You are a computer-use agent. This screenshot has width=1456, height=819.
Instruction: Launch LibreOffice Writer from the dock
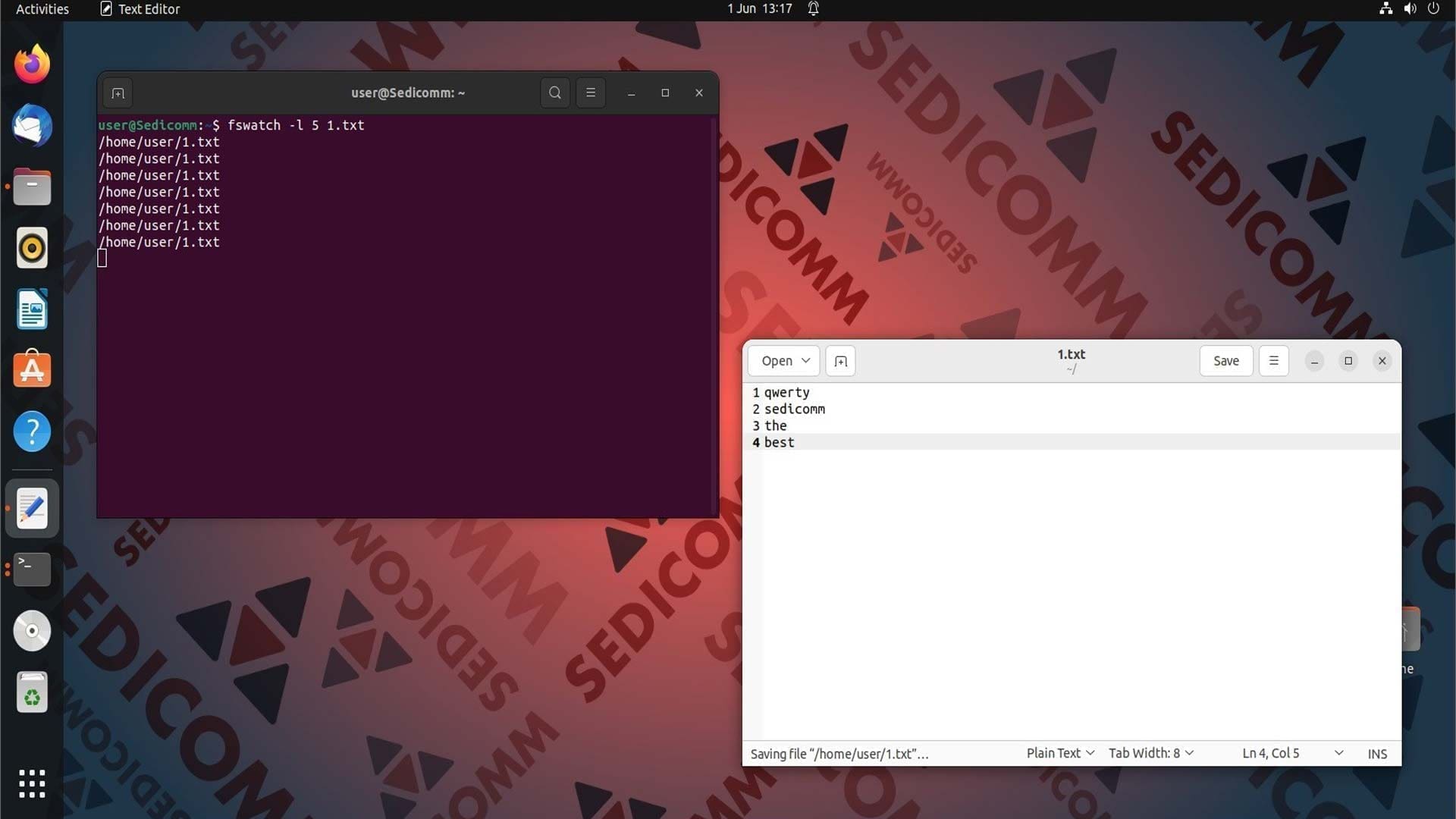pos(32,309)
